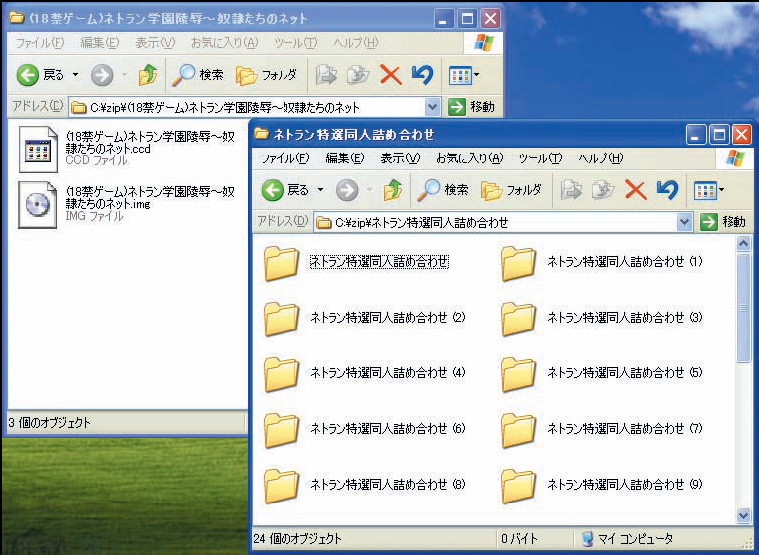
Task: Open the Views icon menu in the back window
Action: 464,75
